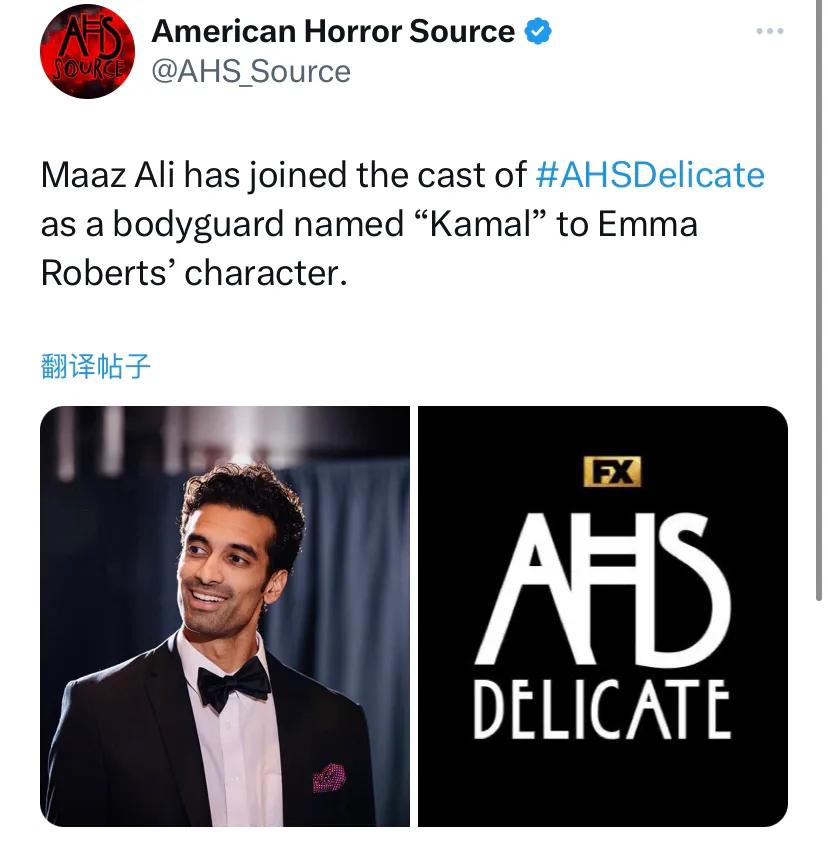Click the American Horror Source display name
Image resolution: width=828 pixels, height=861 pixels.
[333, 32]
